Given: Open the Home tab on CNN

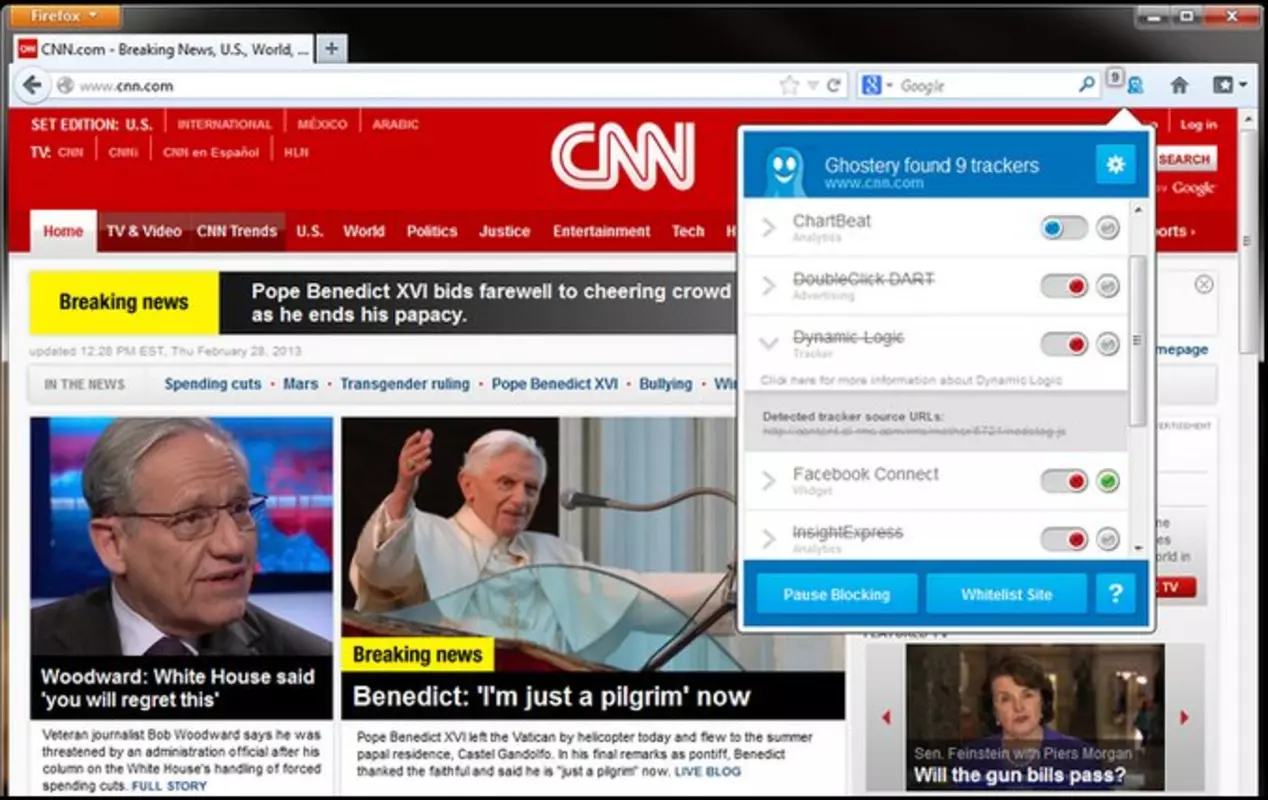Looking at the screenshot, I should pyautogui.click(x=63, y=231).
